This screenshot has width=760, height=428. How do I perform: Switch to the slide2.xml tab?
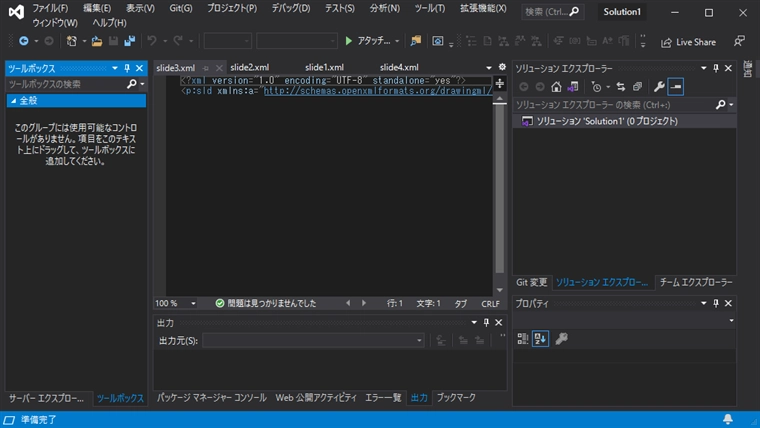tap(249, 67)
